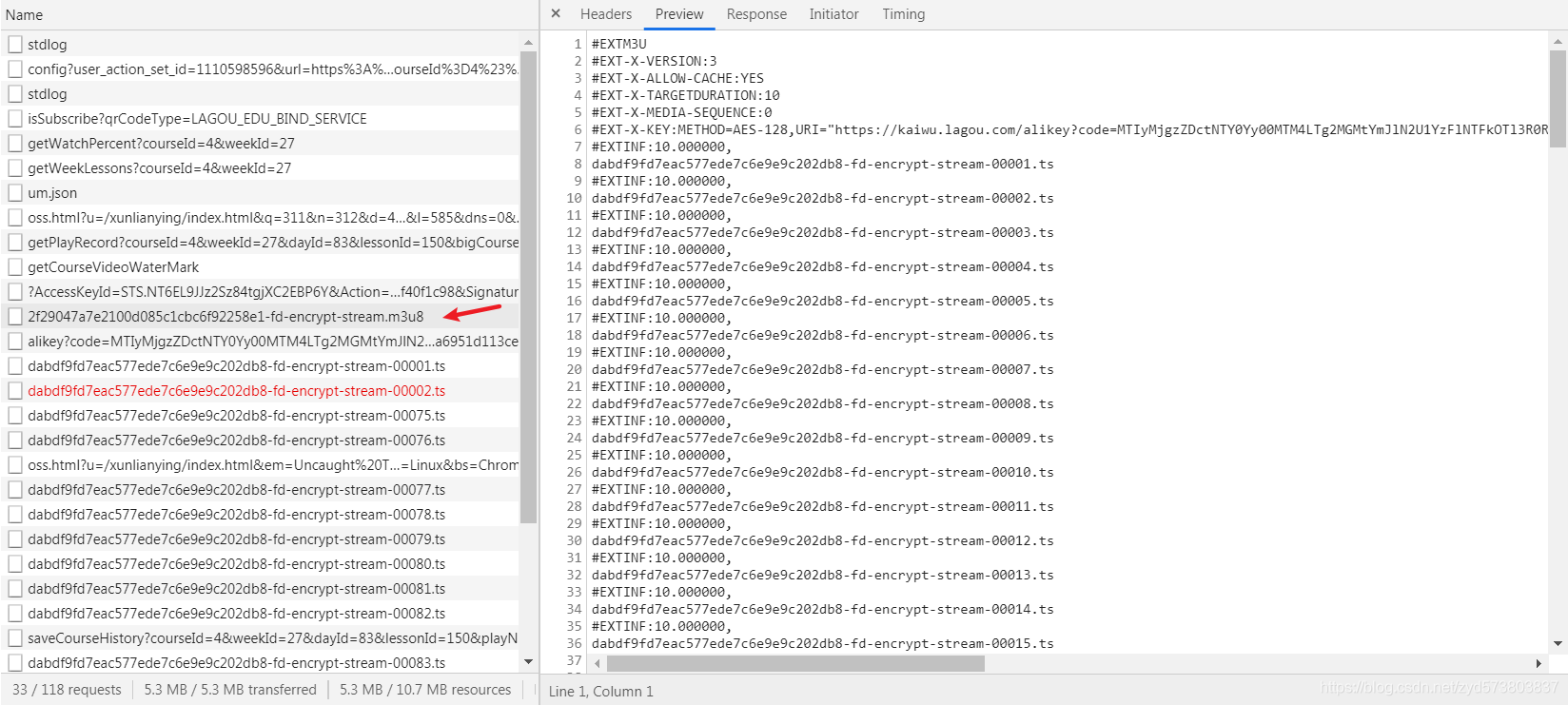Screen dimensions: 1568x705
Task: Select the encrypt-stream-00081.ts request
Action: (x=260, y=589)
